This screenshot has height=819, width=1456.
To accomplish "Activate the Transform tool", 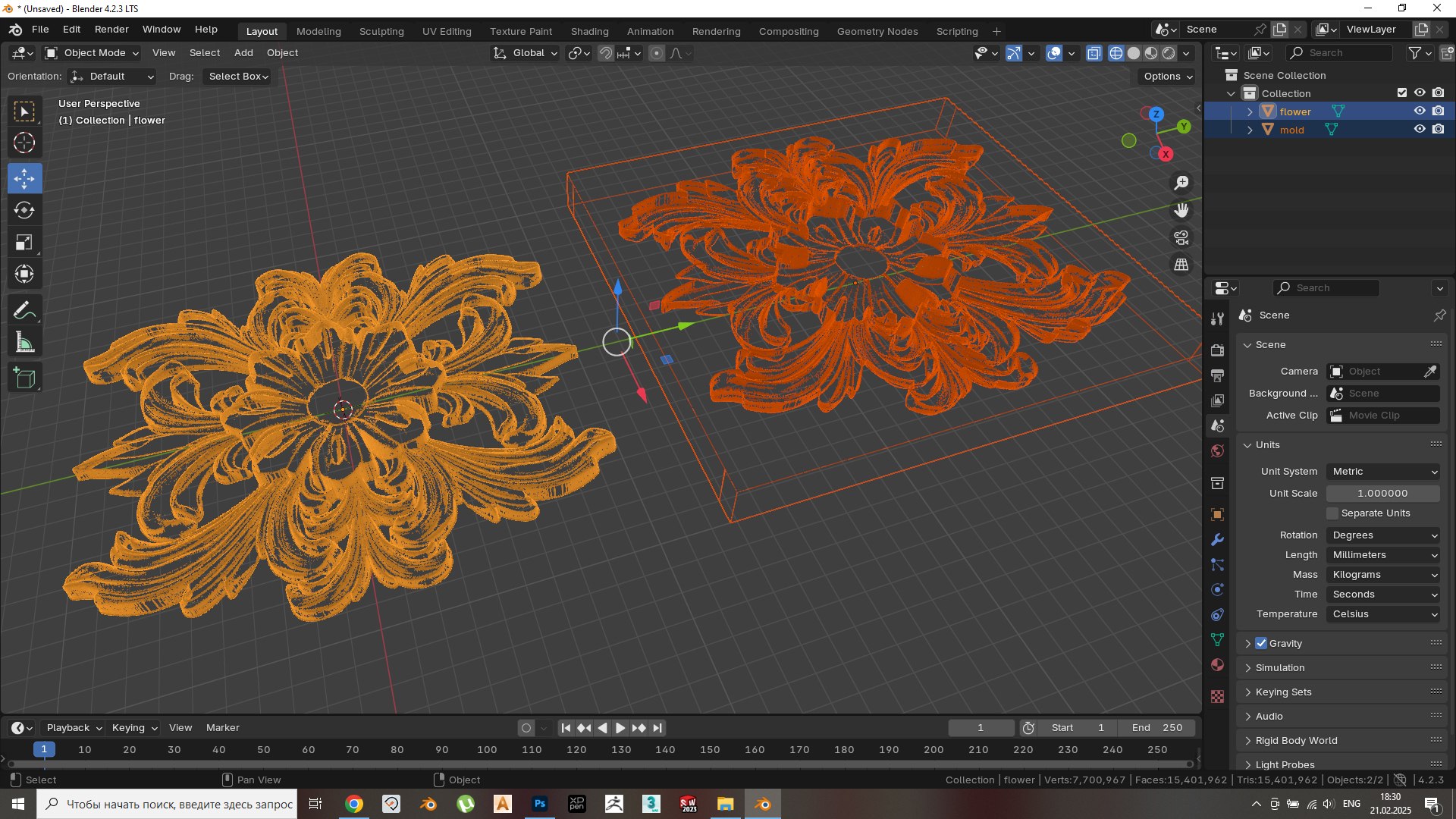I will (24, 275).
